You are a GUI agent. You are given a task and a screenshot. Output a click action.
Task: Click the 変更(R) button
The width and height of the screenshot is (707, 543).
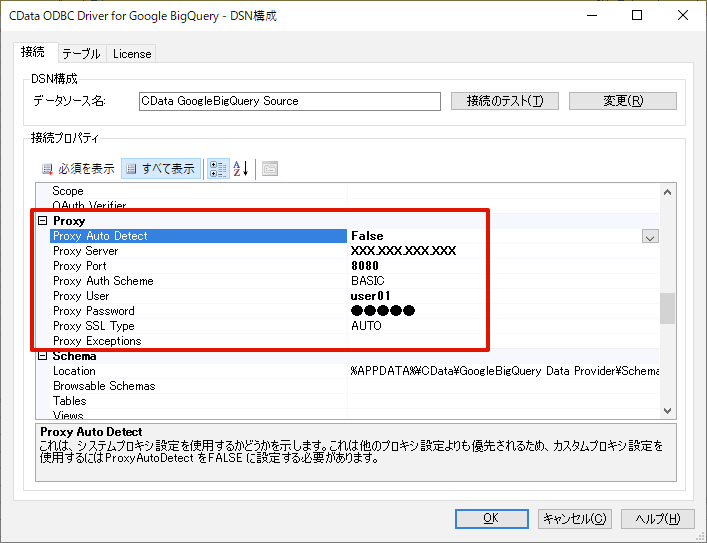coord(623,101)
